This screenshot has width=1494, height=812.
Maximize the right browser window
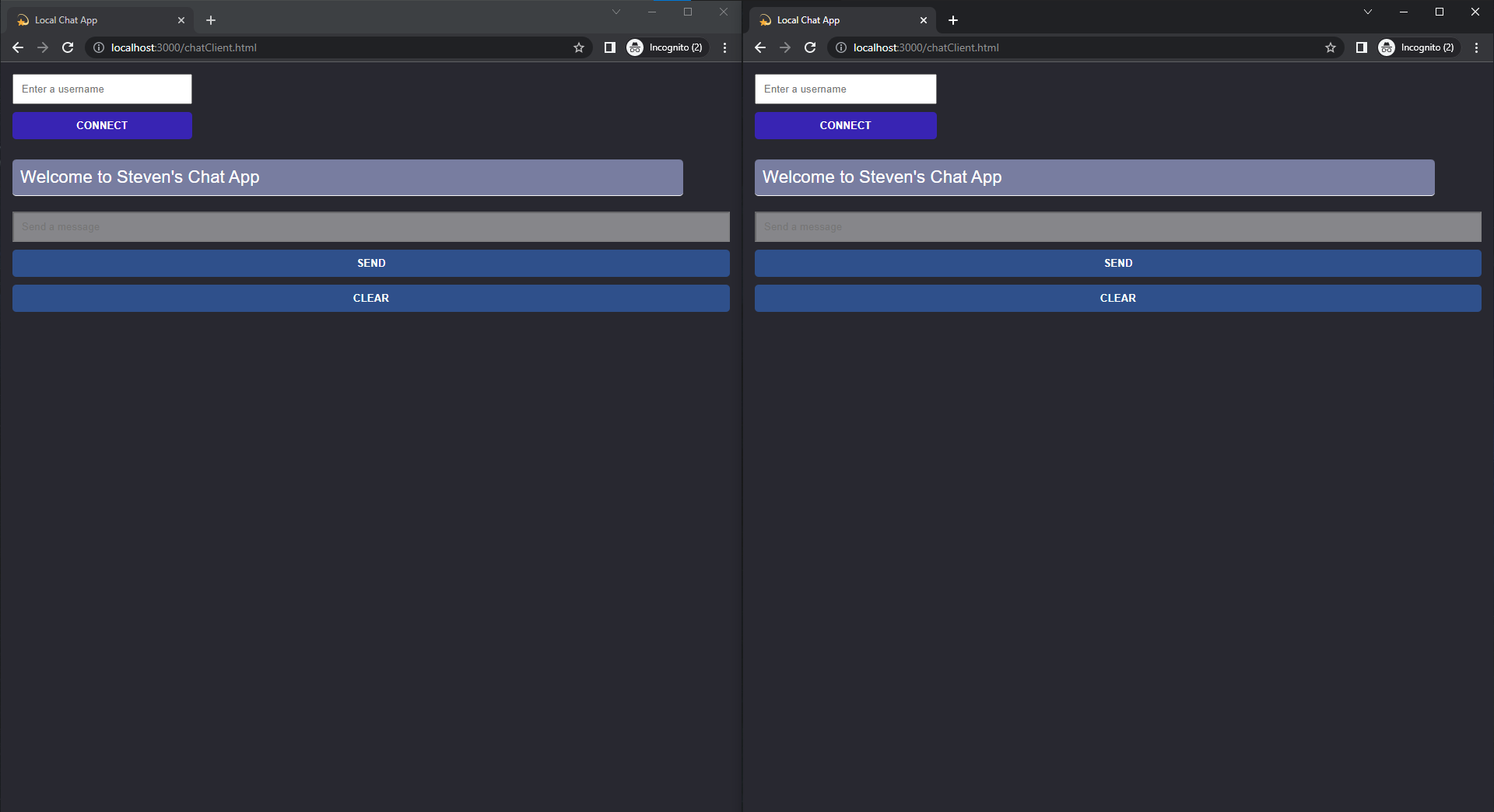(1440, 12)
